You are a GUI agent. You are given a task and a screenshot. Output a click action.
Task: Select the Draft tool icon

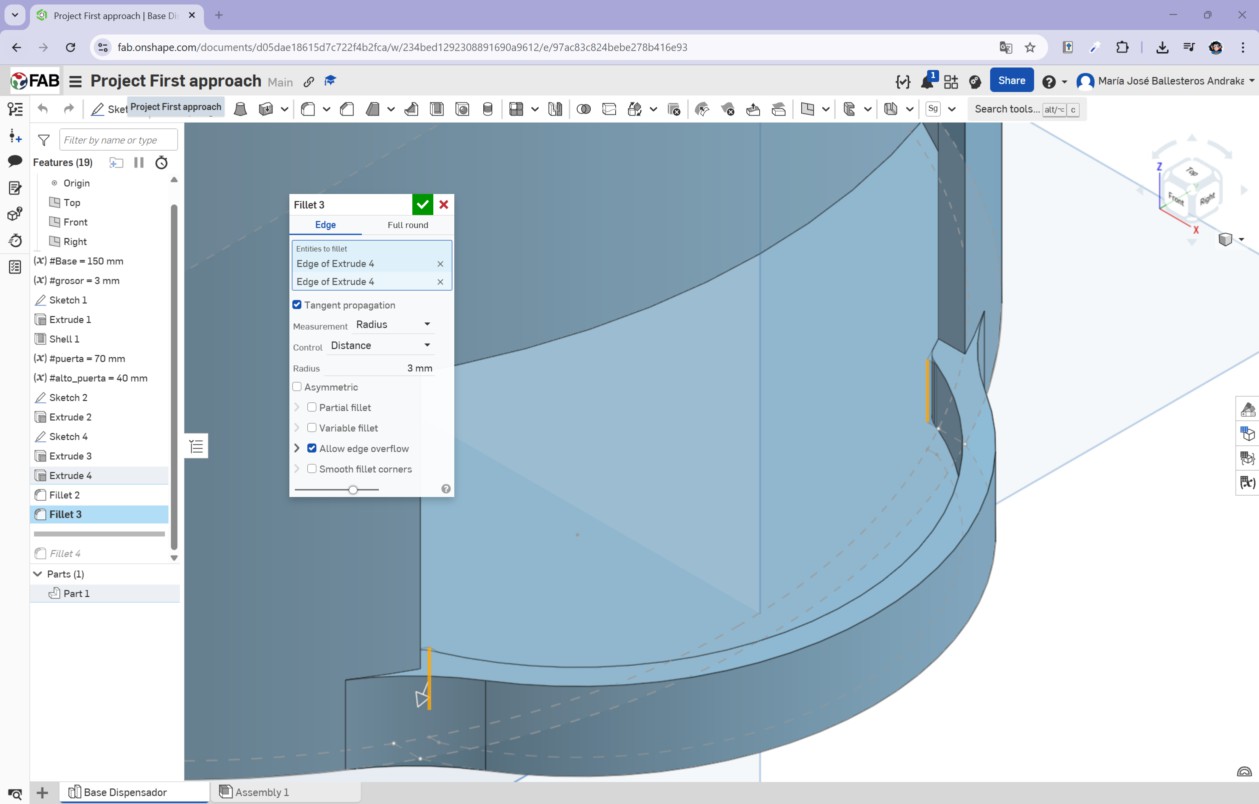[x=372, y=109]
